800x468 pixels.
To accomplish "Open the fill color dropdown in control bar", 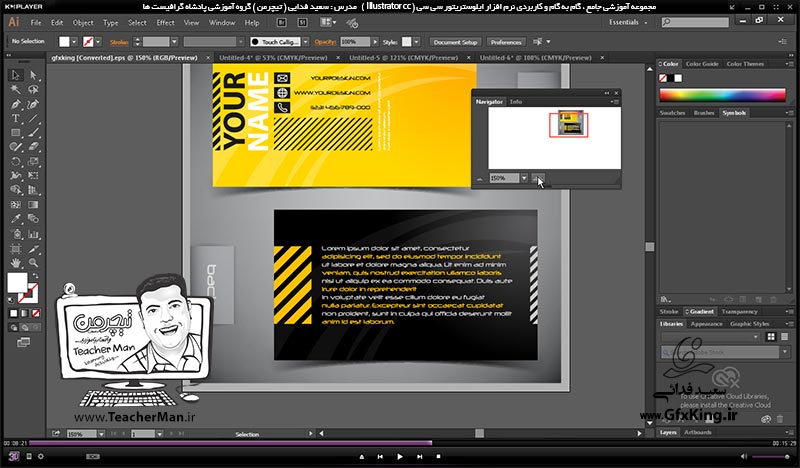I will 74,42.
